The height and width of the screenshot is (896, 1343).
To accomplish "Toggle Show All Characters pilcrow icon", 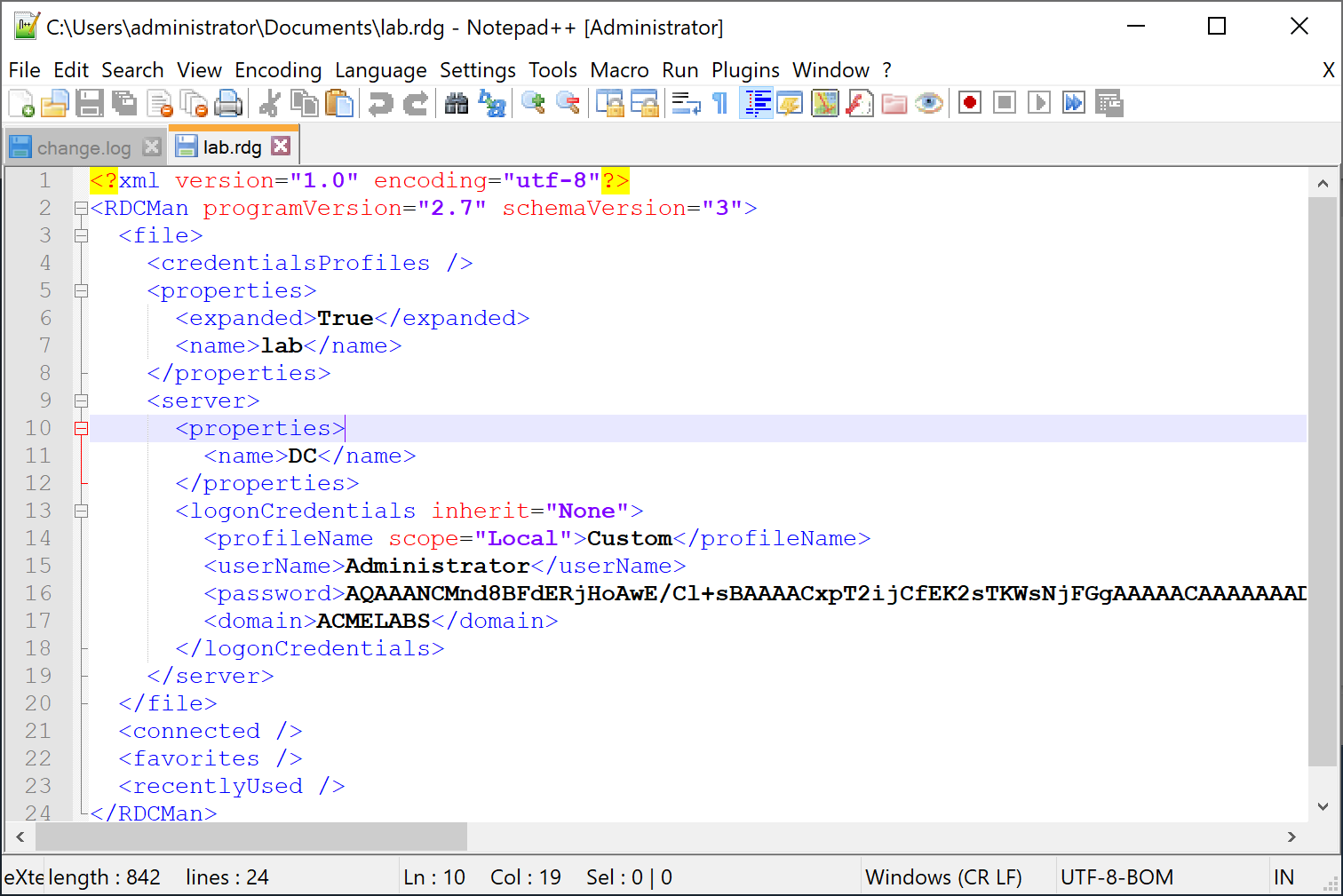I will click(720, 104).
